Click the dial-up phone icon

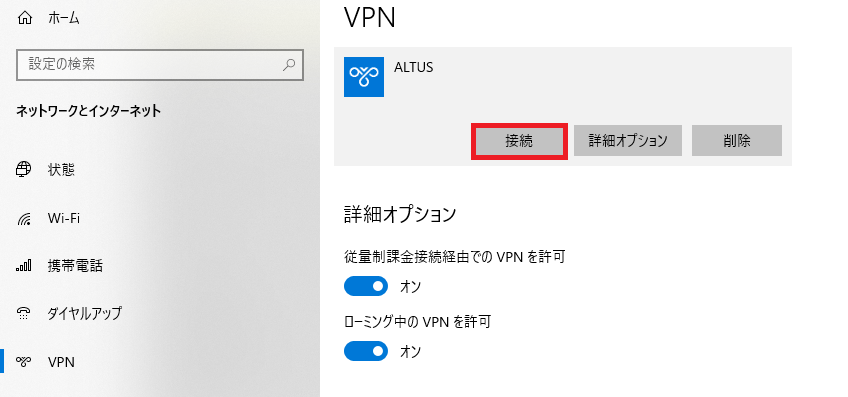24,313
